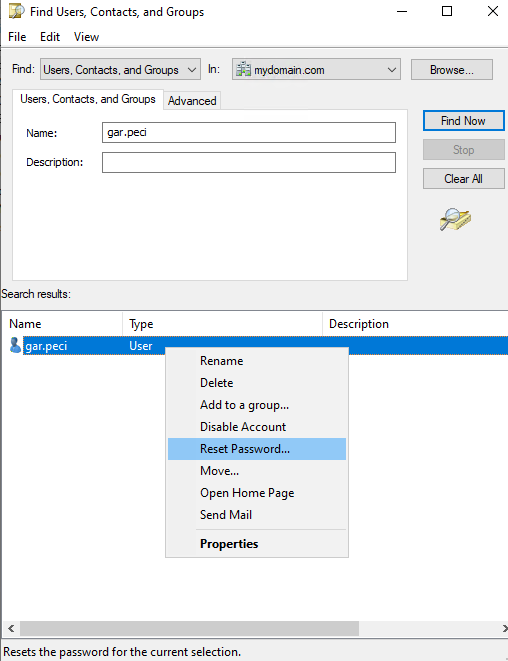Open Properties from the context menu
This screenshot has width=508, height=661.
coord(257,544)
